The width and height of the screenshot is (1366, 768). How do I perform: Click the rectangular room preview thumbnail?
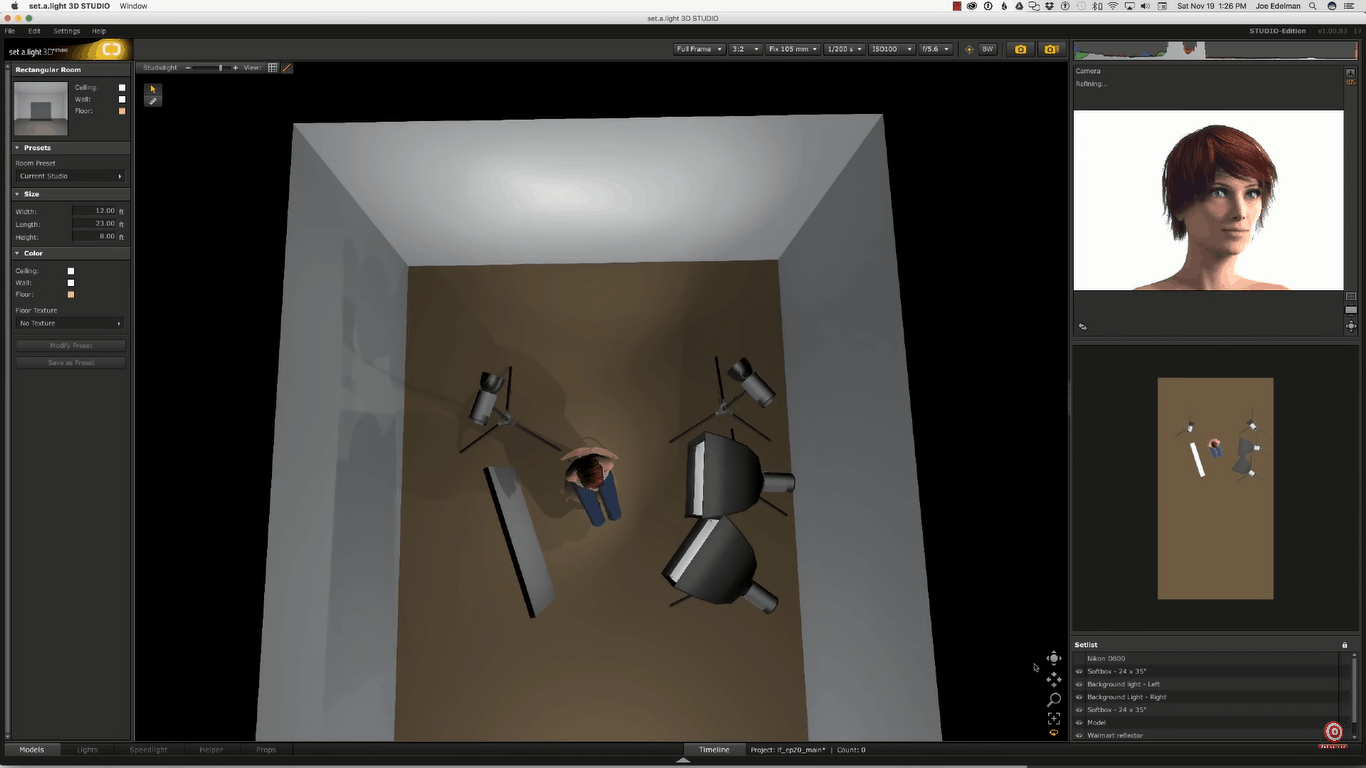tap(41, 109)
